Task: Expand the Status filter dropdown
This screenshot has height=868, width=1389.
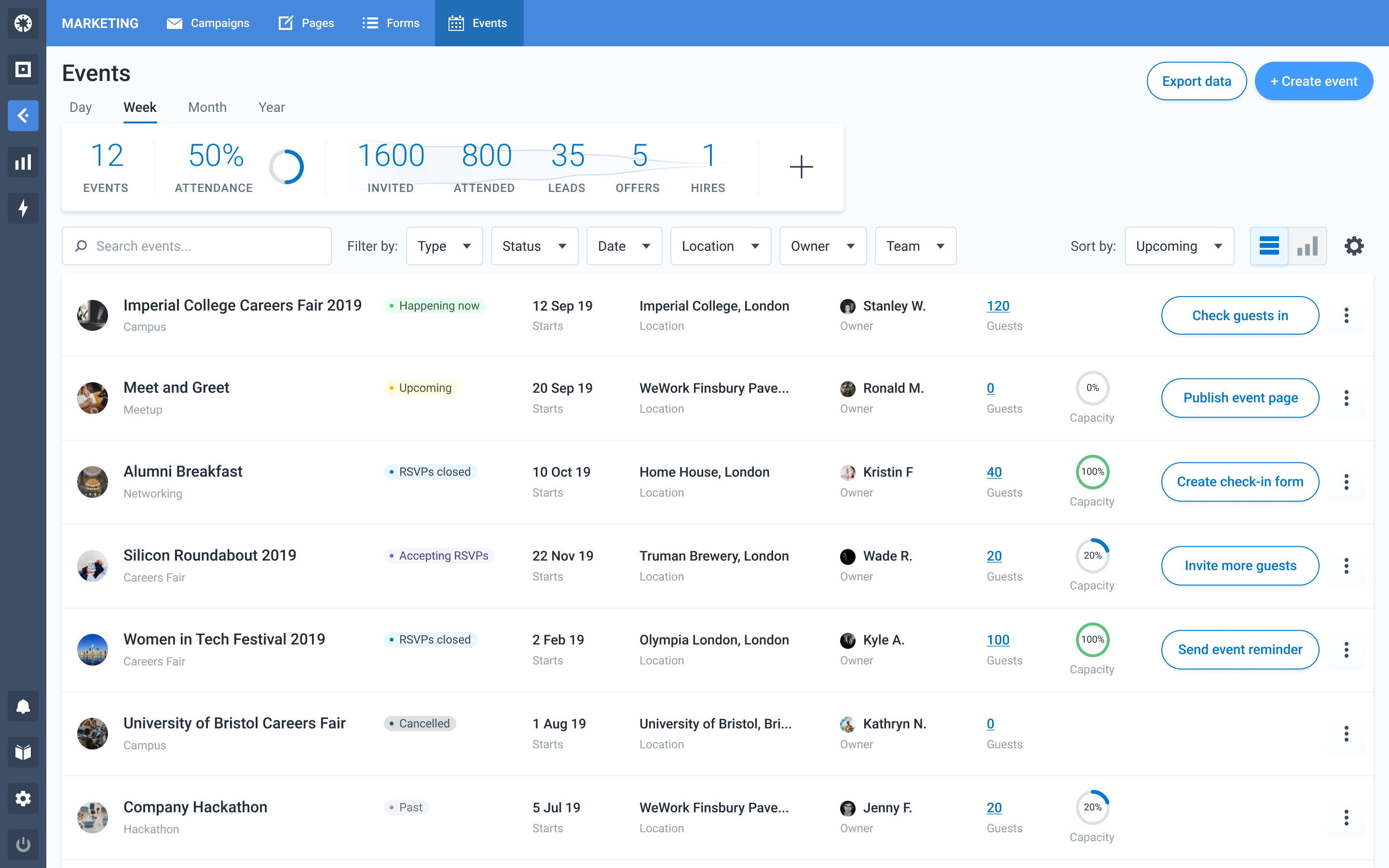Action: pos(534,246)
